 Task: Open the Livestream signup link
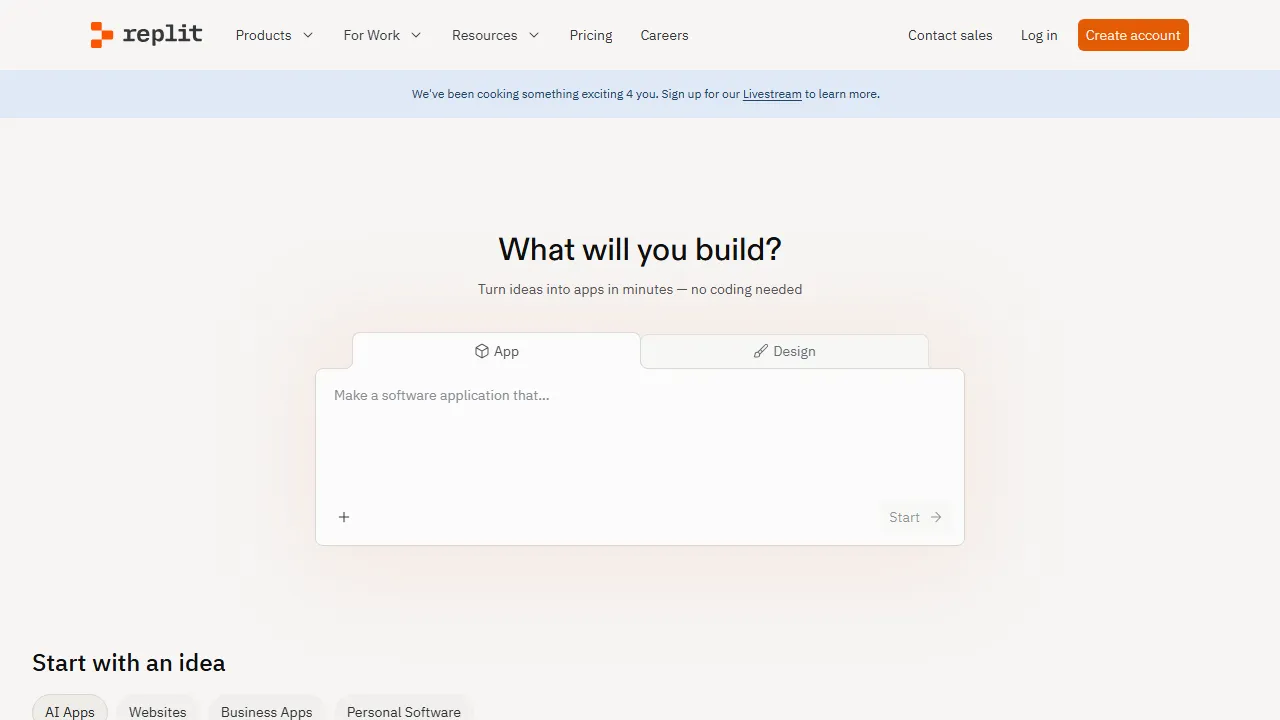tap(771, 94)
